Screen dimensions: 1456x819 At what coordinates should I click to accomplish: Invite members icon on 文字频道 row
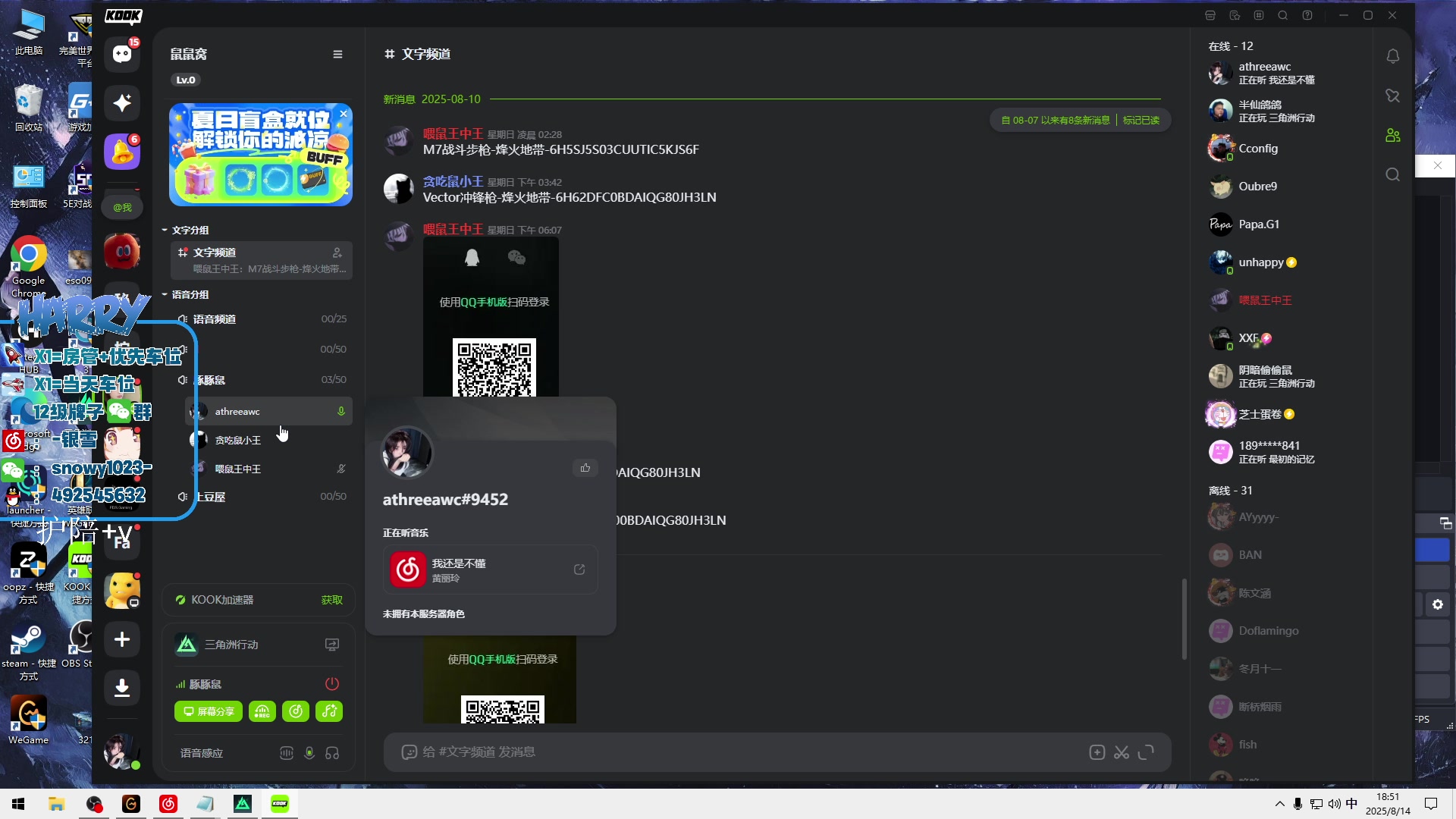[337, 253]
